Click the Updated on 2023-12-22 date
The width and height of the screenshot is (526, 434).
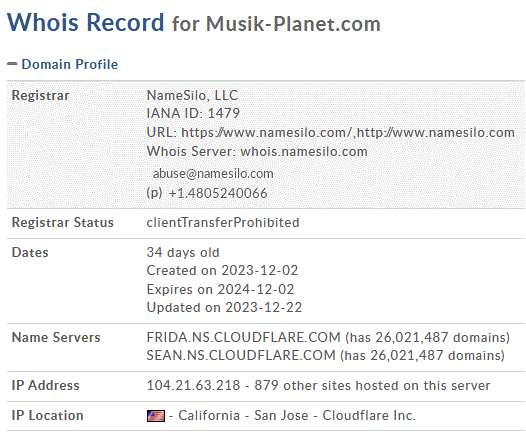pos(224,307)
